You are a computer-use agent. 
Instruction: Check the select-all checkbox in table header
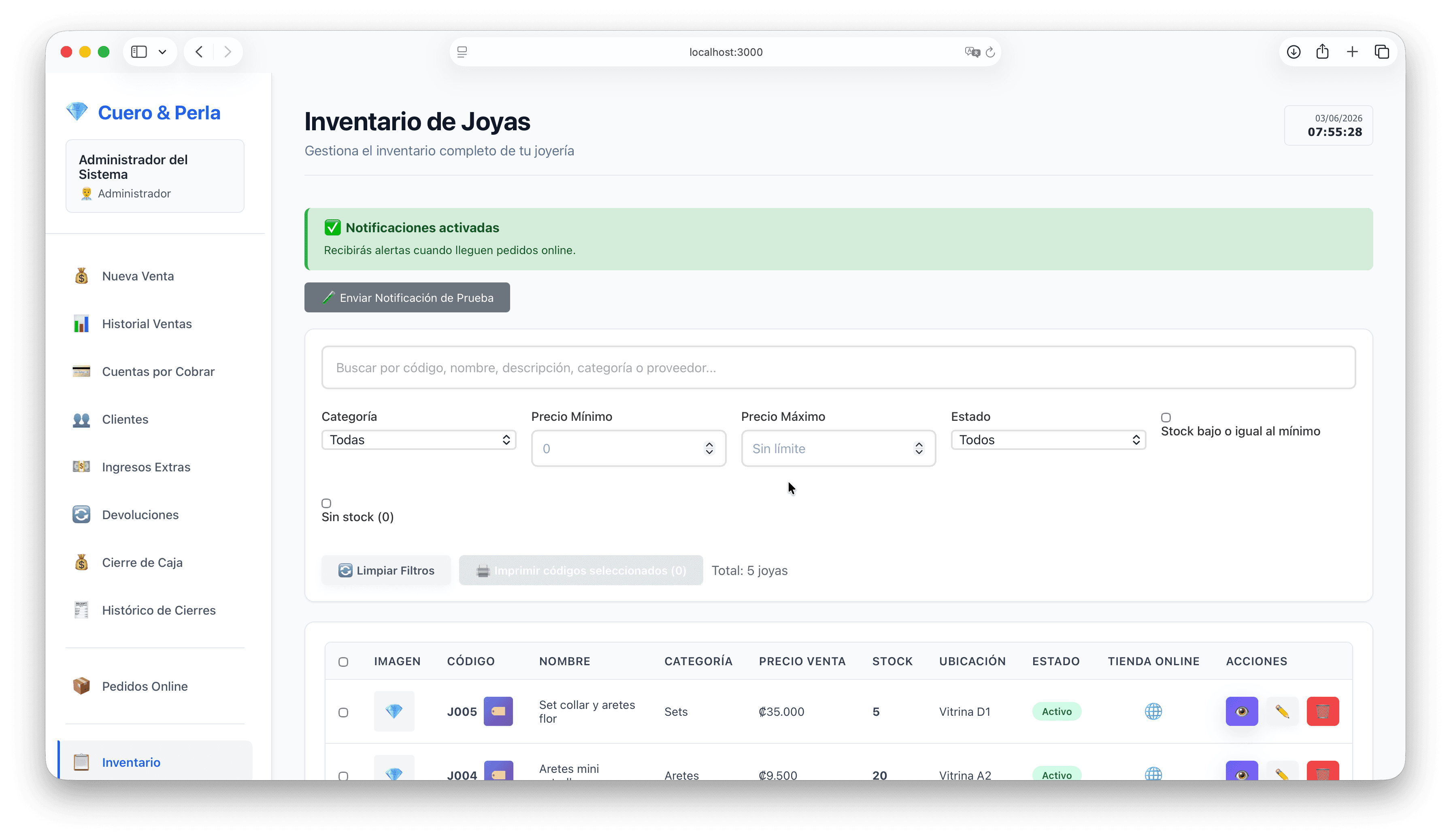click(343, 662)
